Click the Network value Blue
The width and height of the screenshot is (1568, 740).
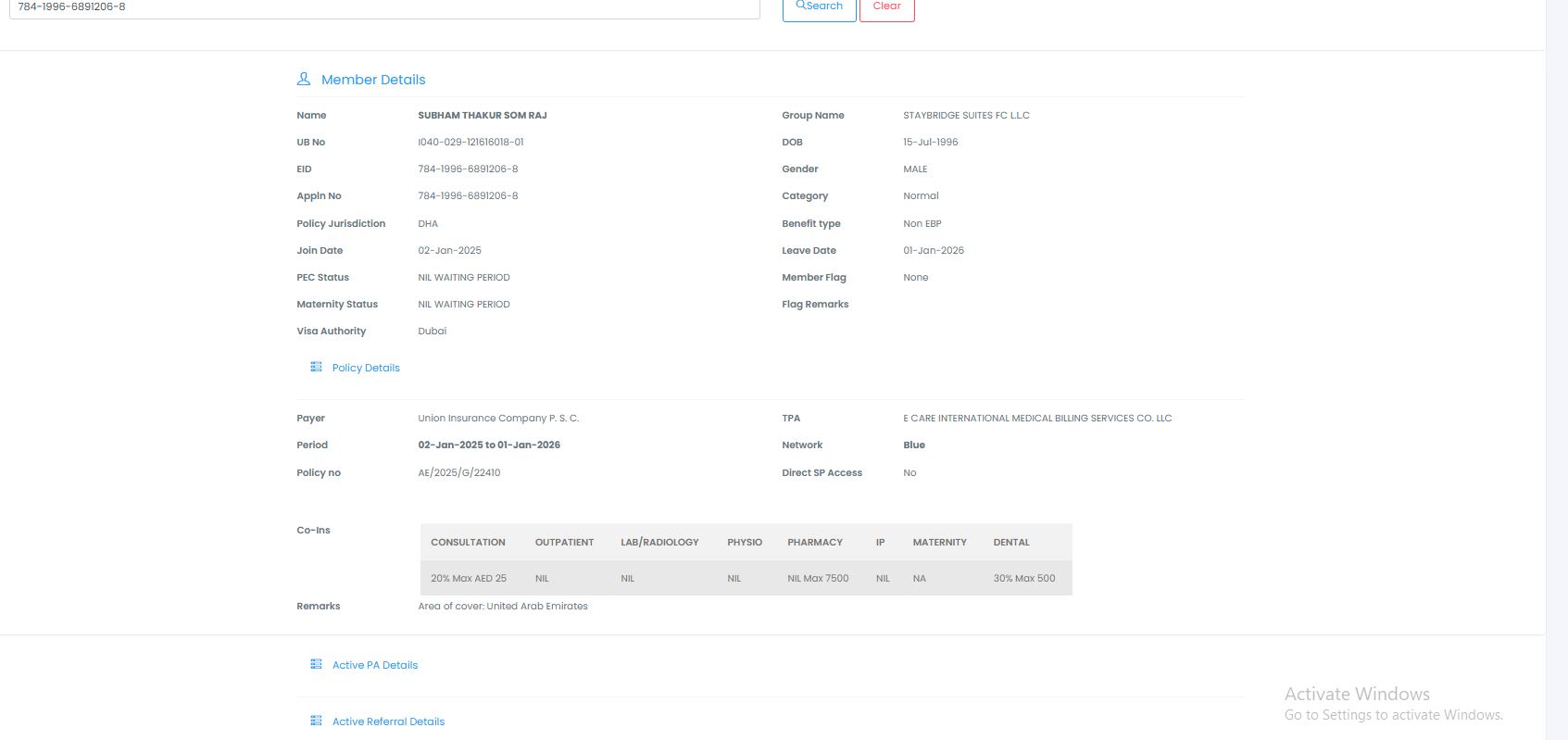(914, 445)
